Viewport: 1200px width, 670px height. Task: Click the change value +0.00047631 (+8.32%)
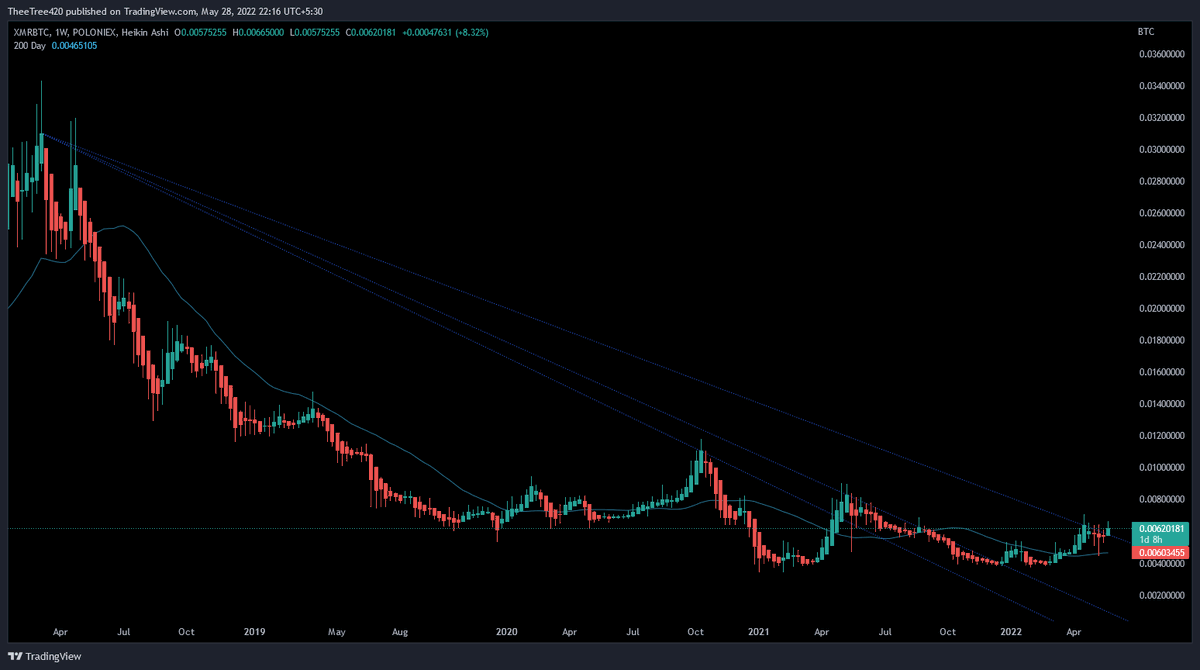pyautogui.click(x=445, y=33)
